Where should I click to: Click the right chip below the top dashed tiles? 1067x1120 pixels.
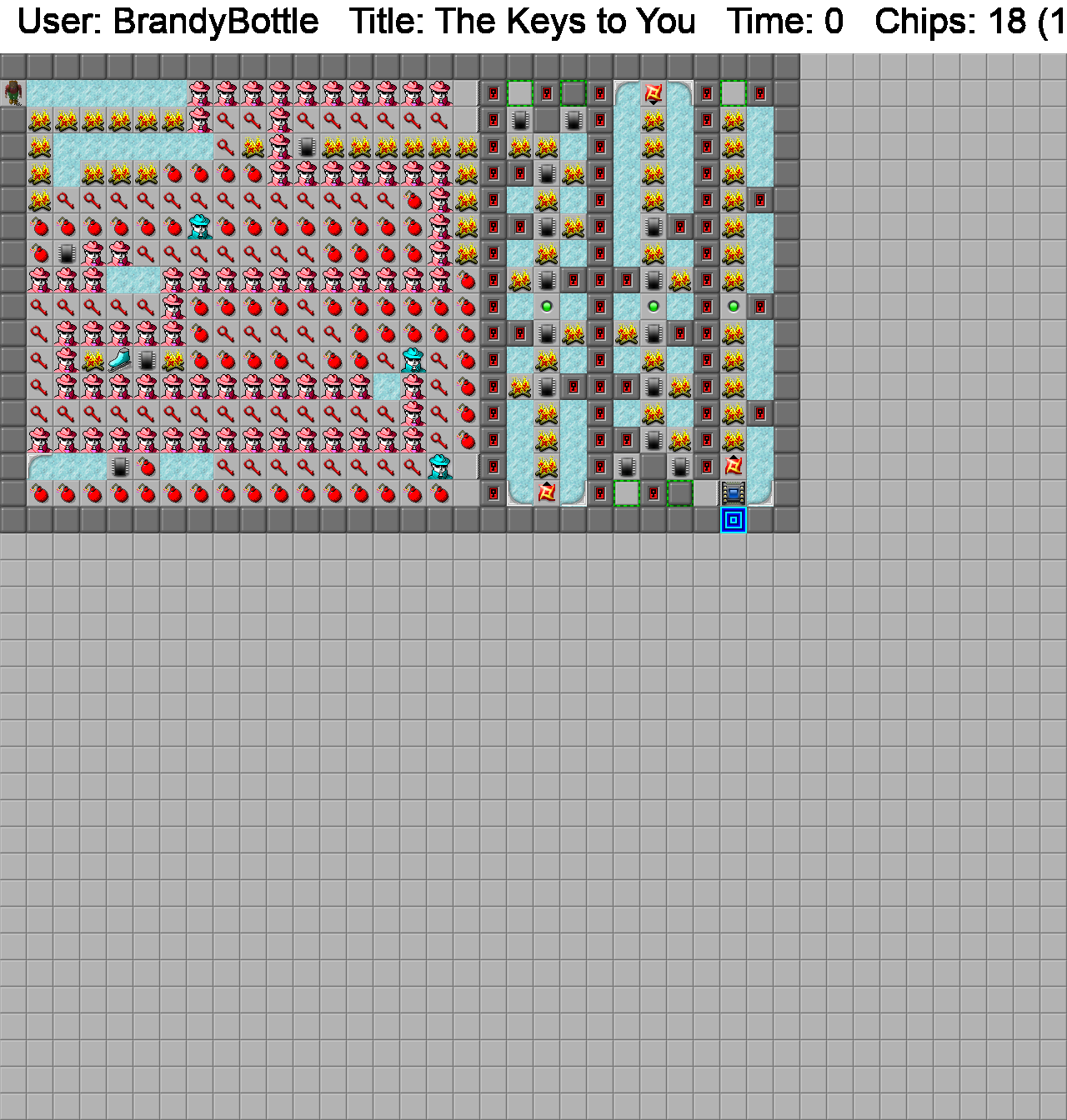point(574,120)
